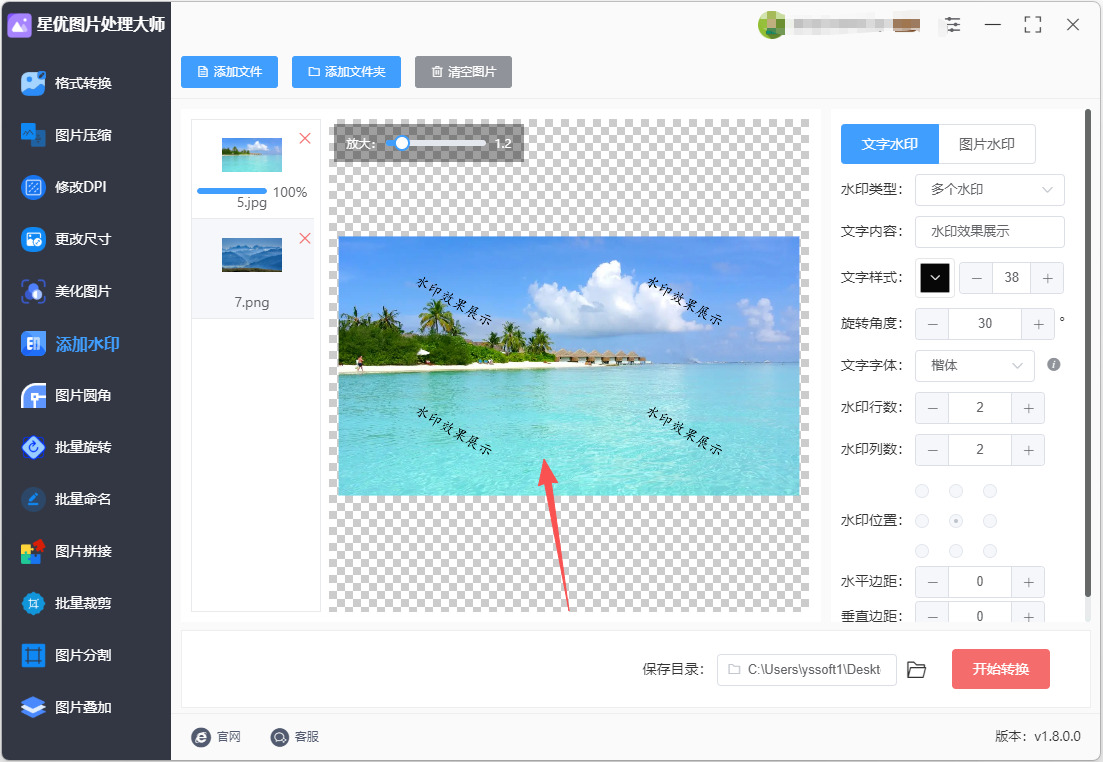Open the 图片压缩 image compression tool
Screen dimensions: 1103x762
[x=67, y=135]
